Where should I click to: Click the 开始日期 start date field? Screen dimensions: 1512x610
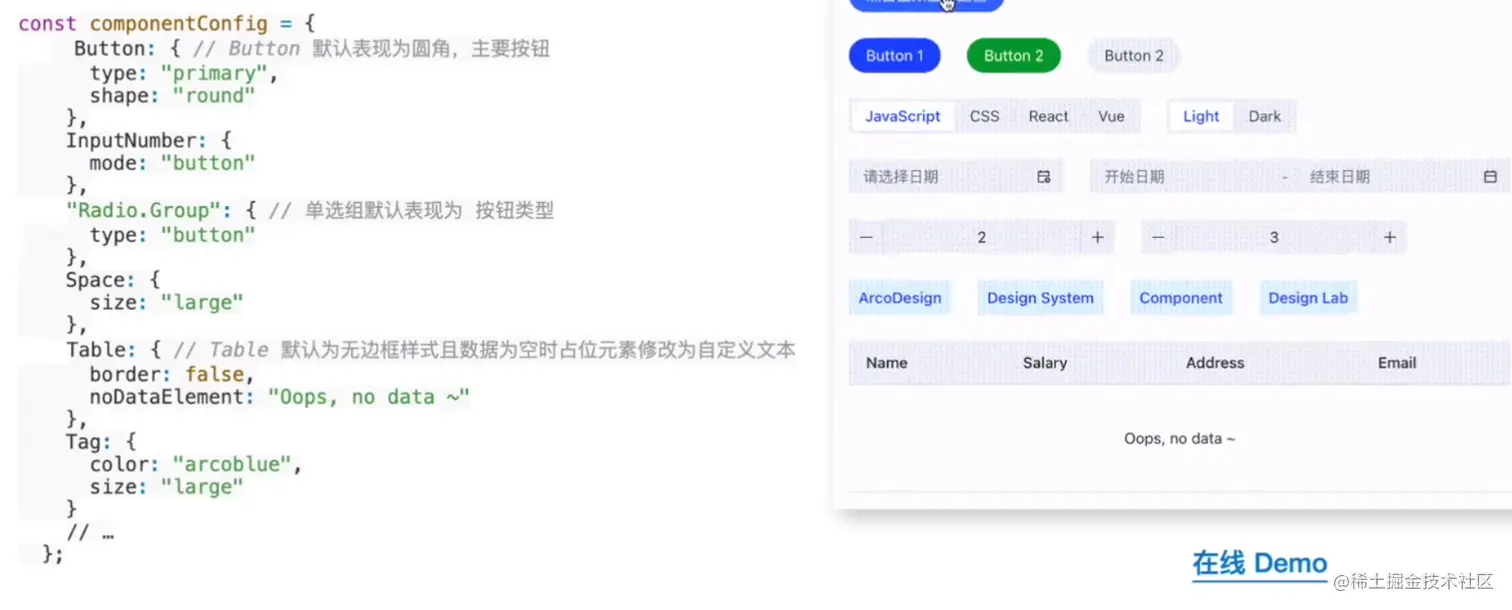1185,177
